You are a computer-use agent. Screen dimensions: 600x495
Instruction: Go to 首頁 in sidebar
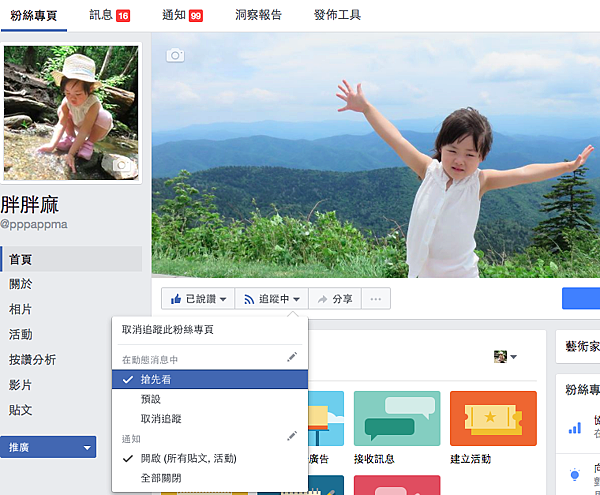pyautogui.click(x=72, y=259)
